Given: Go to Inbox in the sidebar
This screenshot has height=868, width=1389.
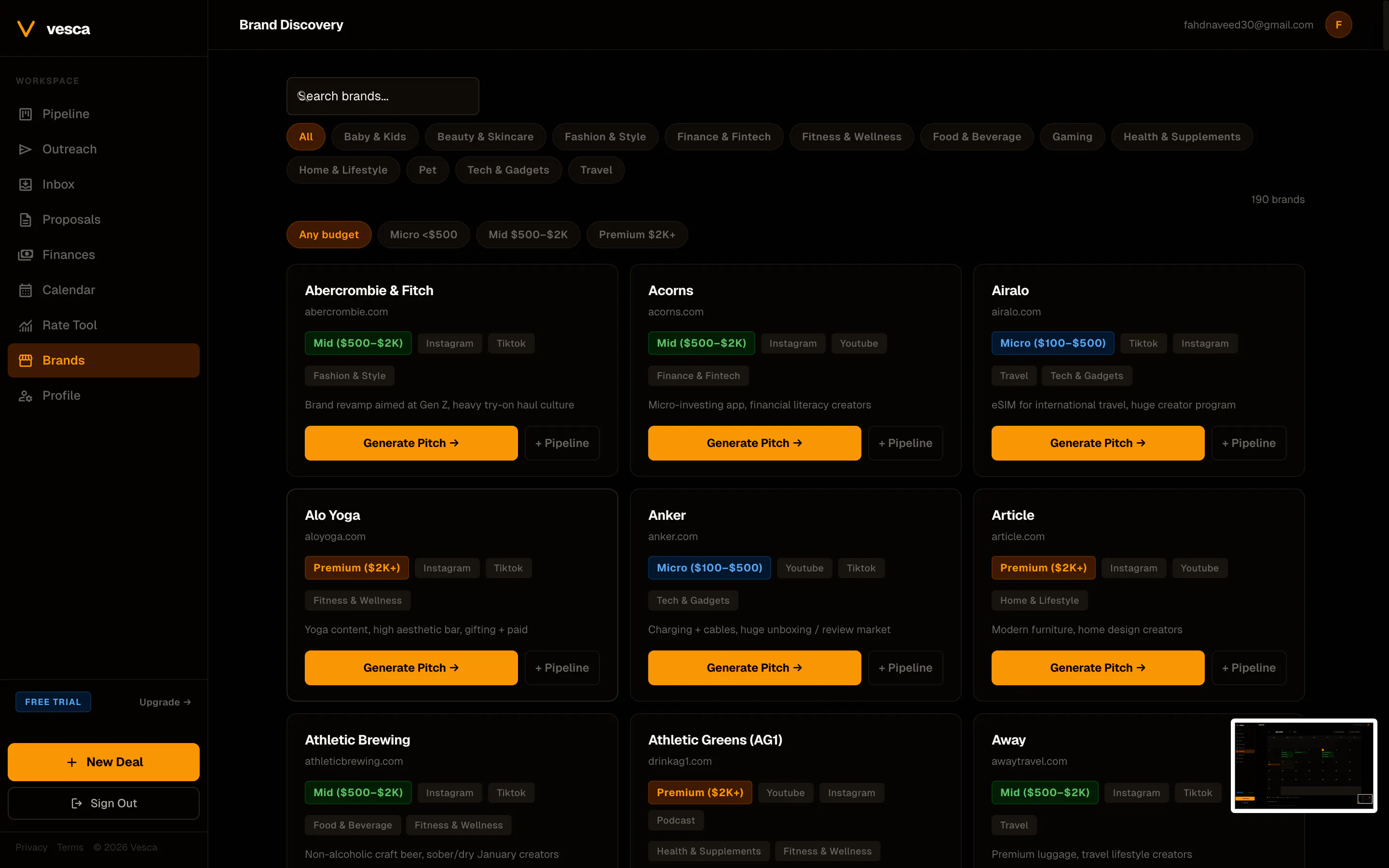Looking at the screenshot, I should (x=103, y=184).
